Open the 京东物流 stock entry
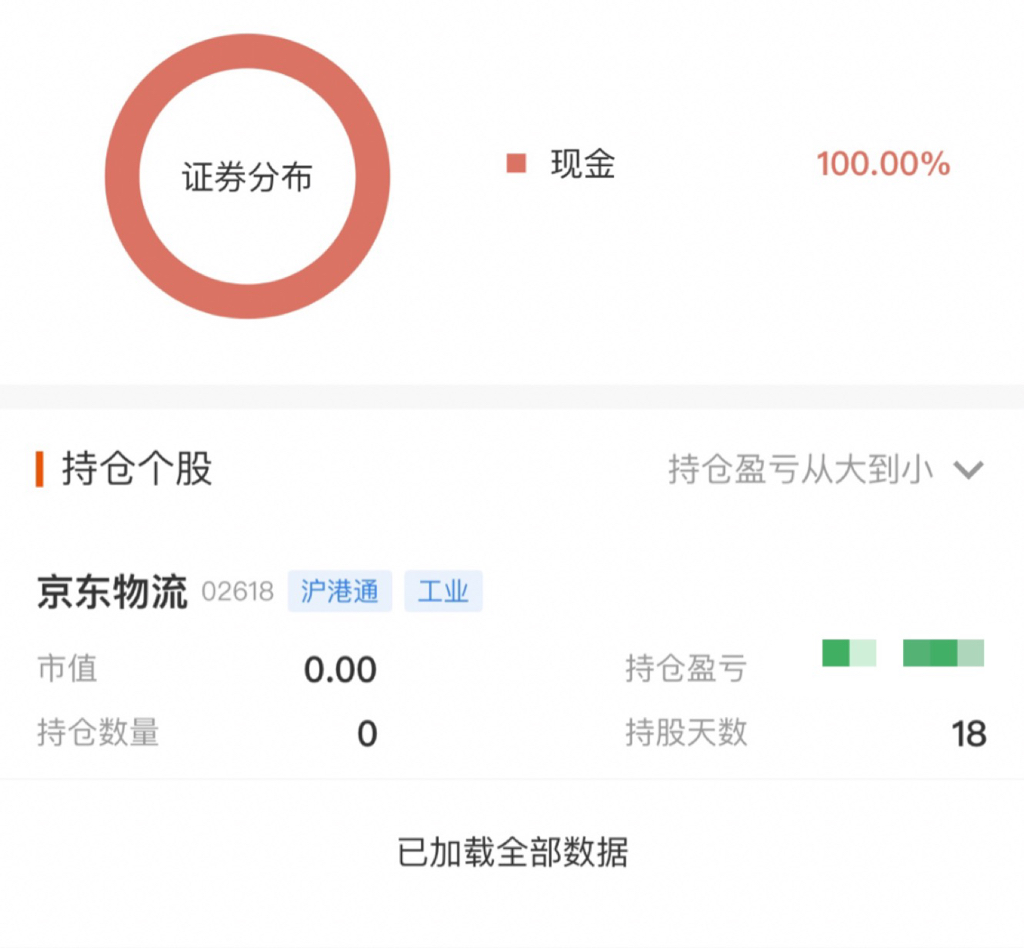This screenshot has width=1024, height=948. pos(112,592)
